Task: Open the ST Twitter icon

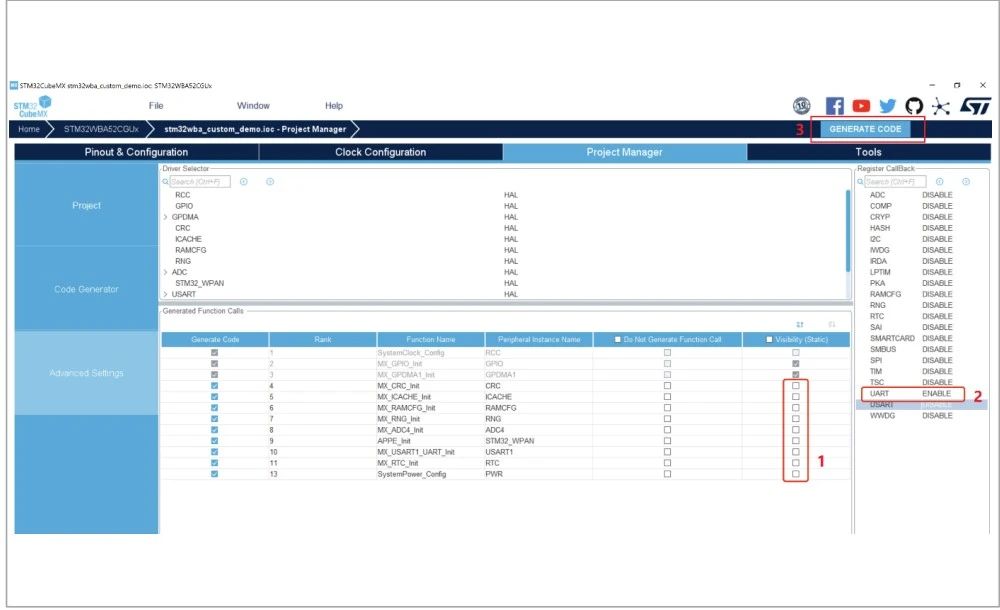Action: coord(888,106)
